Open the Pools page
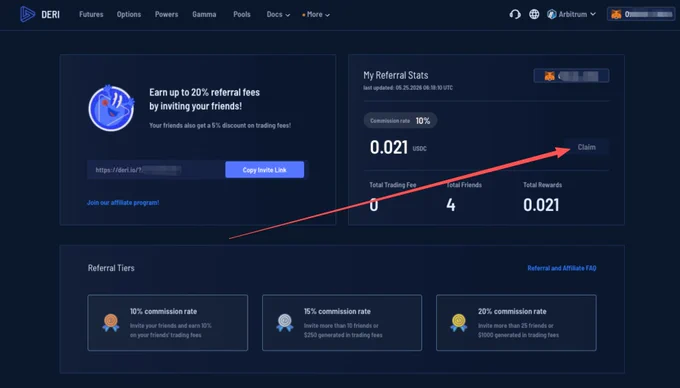 [x=242, y=14]
